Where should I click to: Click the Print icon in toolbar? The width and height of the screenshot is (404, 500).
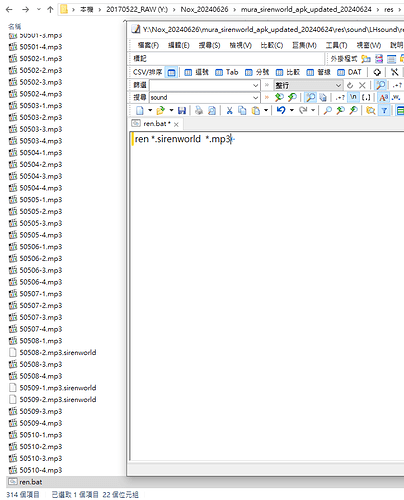pos(199,110)
